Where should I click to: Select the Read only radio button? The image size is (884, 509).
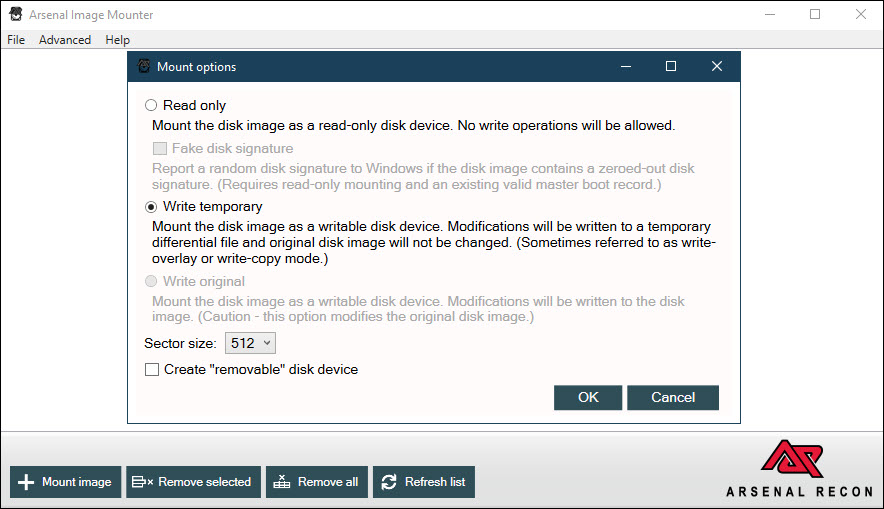tap(151, 105)
